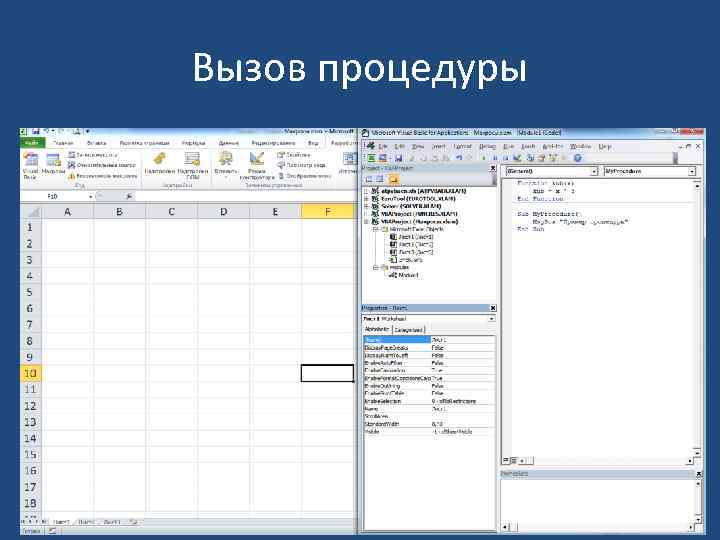Image resolution: width=720 pixels, height=540 pixels.
Task: Select column A header
Action: click(68, 212)
